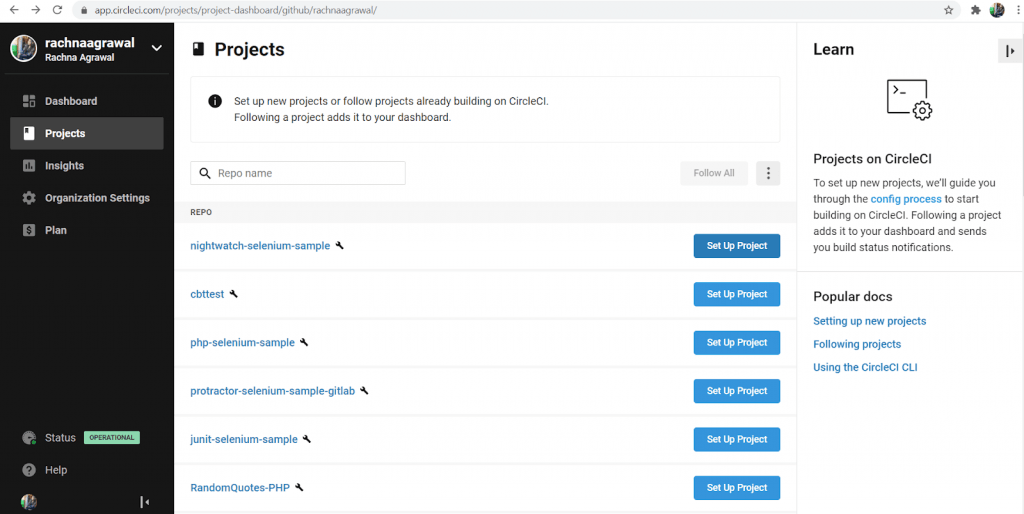The width and height of the screenshot is (1024, 514).
Task: Click the user avatar at the sidebar bottom
Action: 29,502
